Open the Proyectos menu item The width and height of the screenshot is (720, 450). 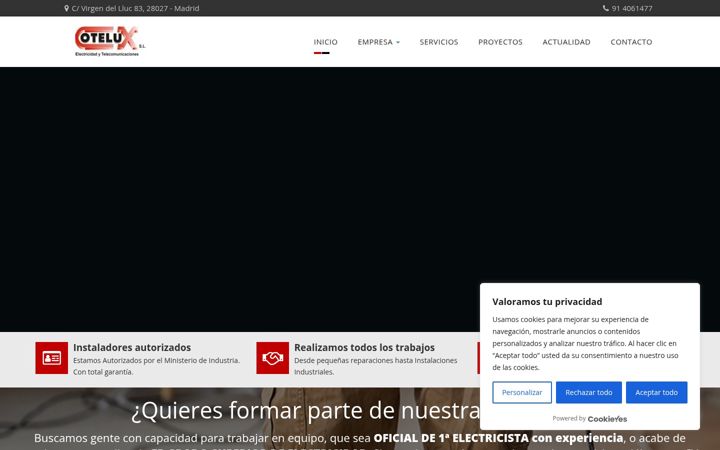click(501, 42)
